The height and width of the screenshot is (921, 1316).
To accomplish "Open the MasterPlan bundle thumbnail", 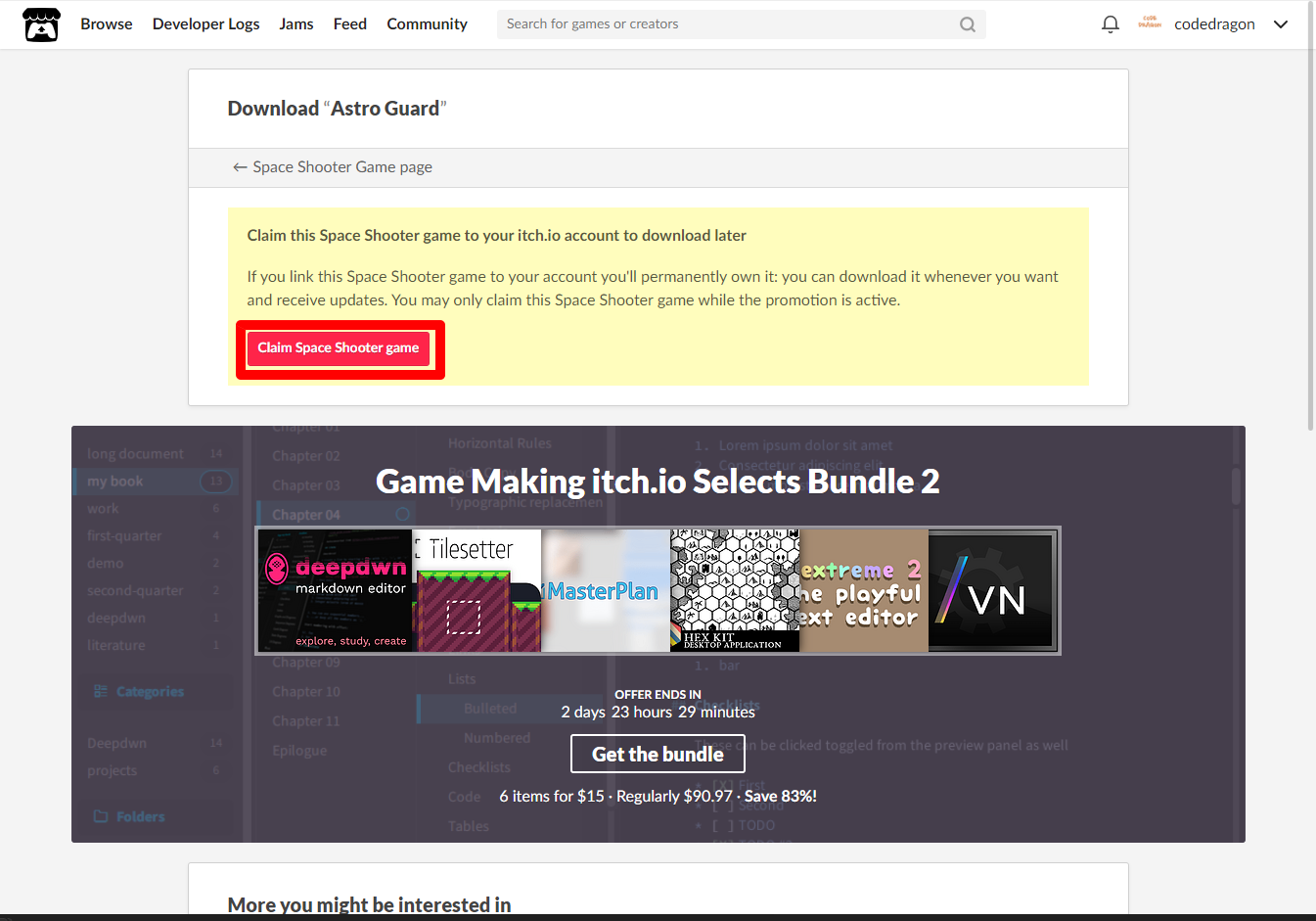I will click(606, 591).
